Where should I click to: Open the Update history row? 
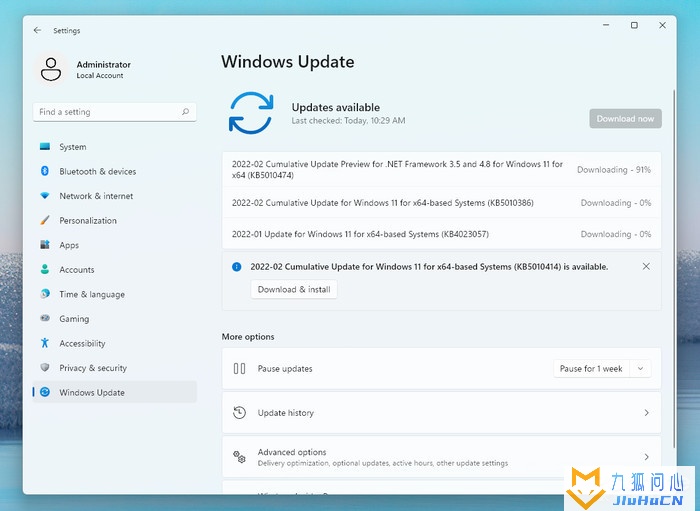(x=442, y=413)
